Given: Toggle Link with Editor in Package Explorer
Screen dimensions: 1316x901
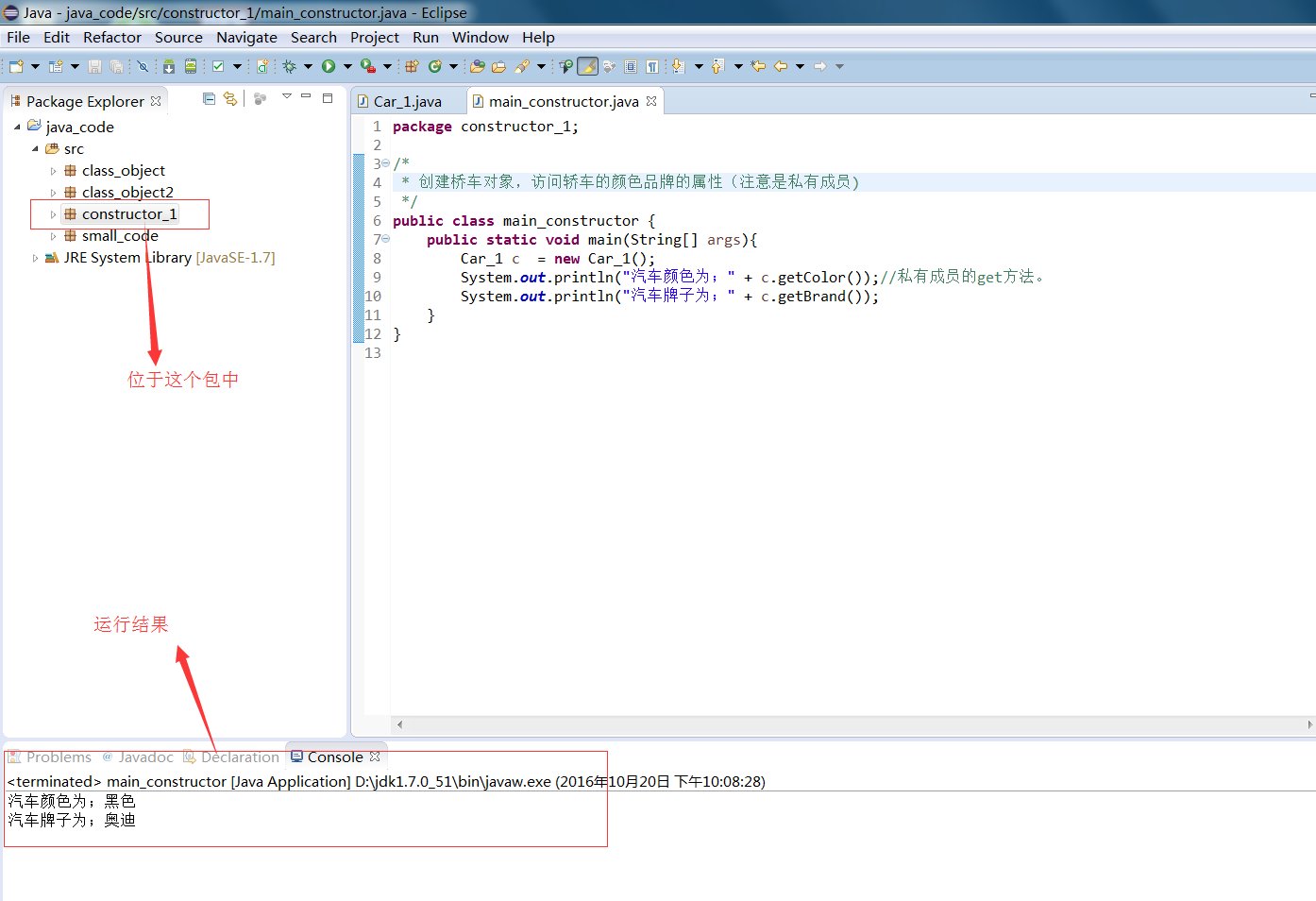Looking at the screenshot, I should point(229,98).
